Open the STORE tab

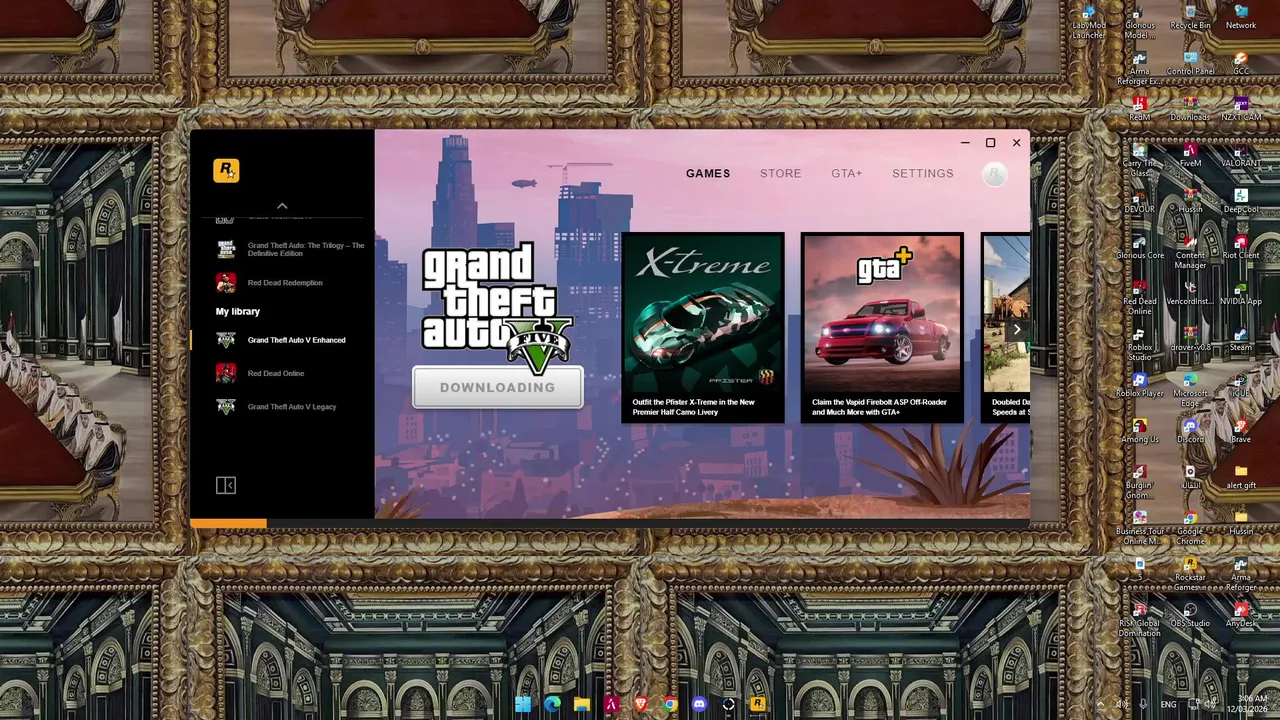780,173
